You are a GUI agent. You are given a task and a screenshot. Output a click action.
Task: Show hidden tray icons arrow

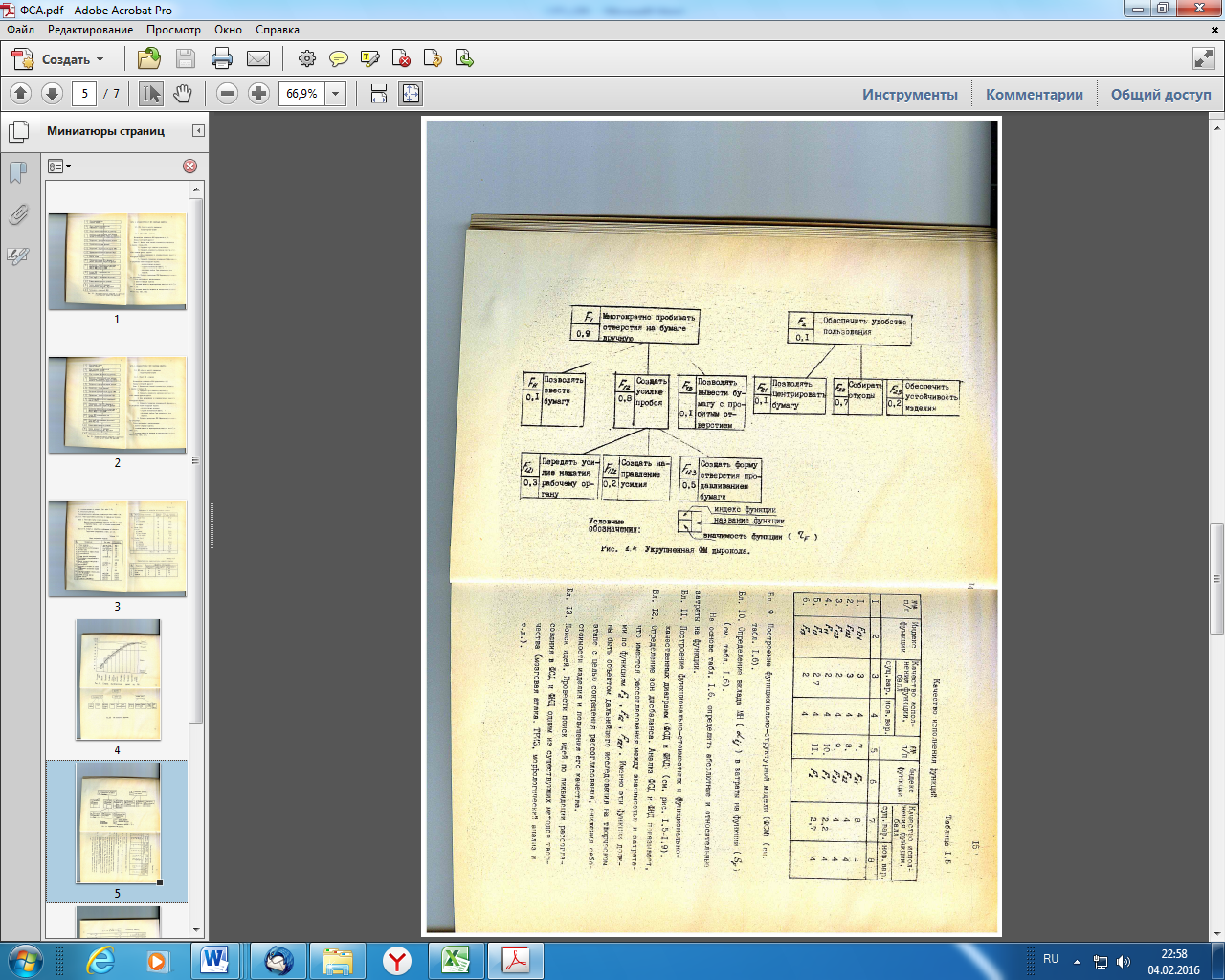[x=1078, y=962]
